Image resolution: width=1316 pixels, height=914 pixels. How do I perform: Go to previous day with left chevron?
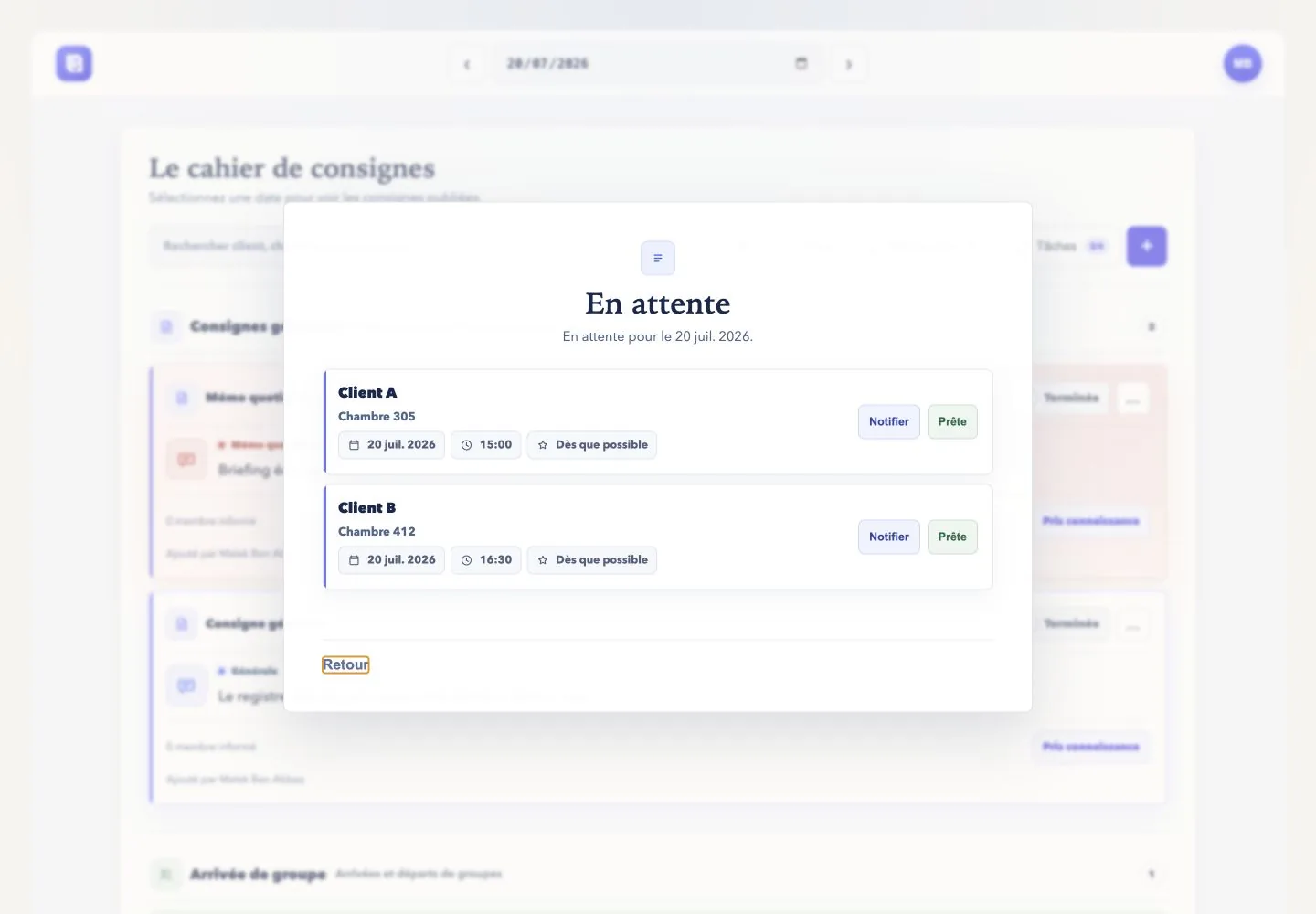(467, 64)
